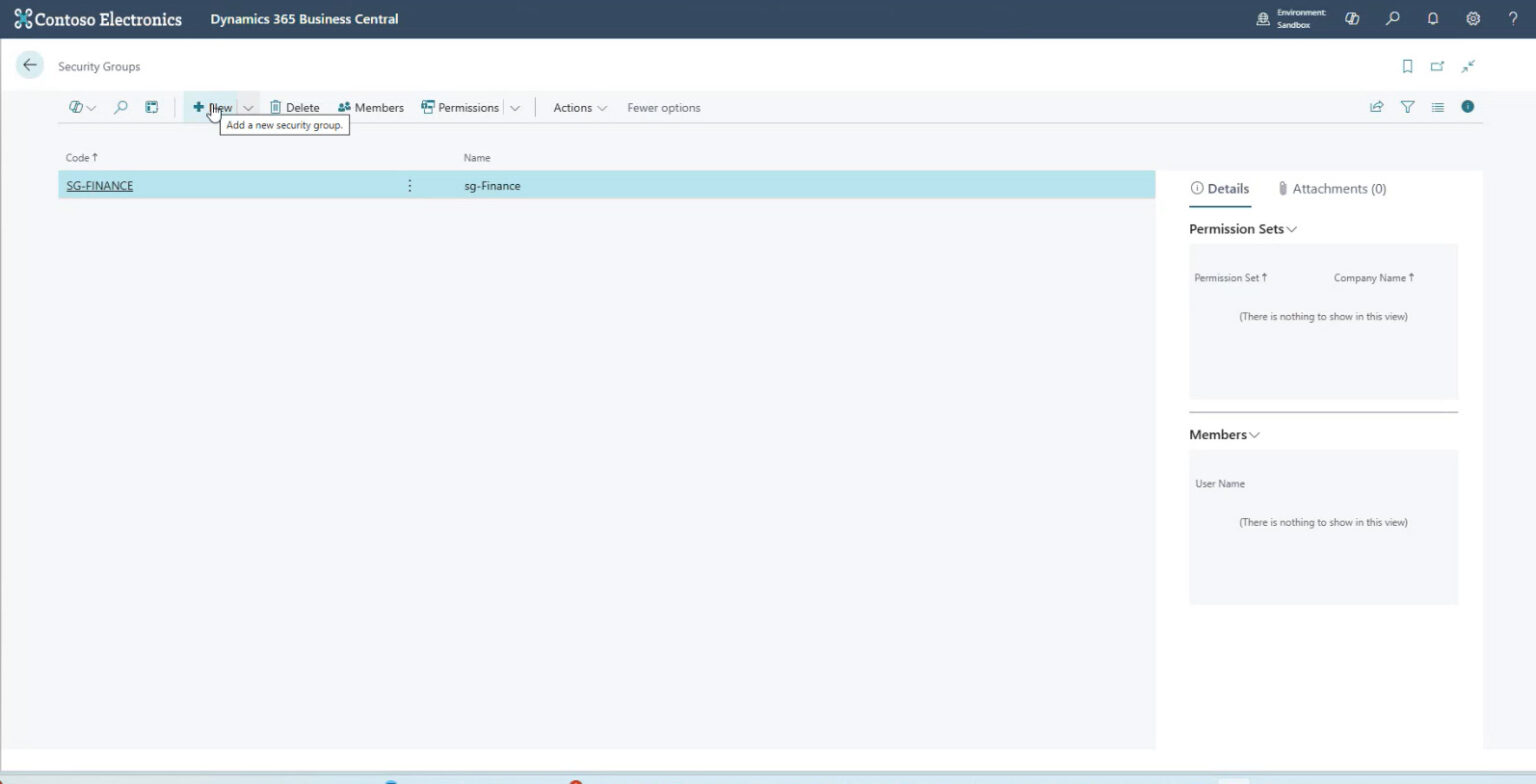Click the bookmark icon near the page title
This screenshot has height=784, width=1536.
(1407, 66)
